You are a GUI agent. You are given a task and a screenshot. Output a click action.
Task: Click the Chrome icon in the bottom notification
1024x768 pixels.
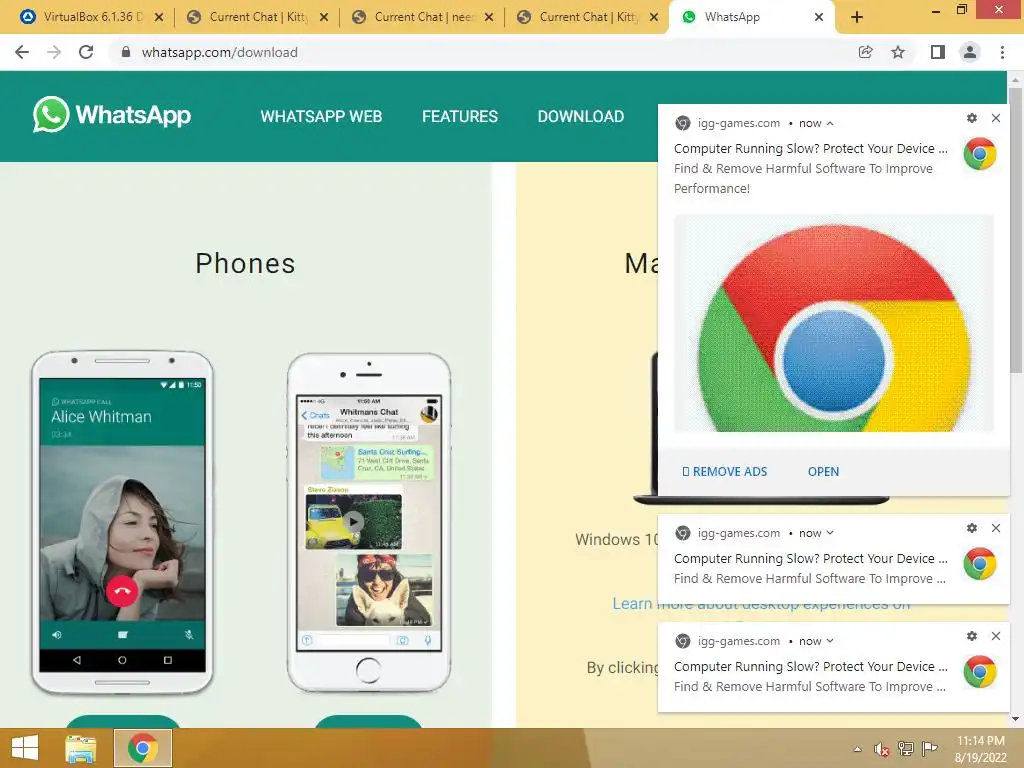point(980,671)
